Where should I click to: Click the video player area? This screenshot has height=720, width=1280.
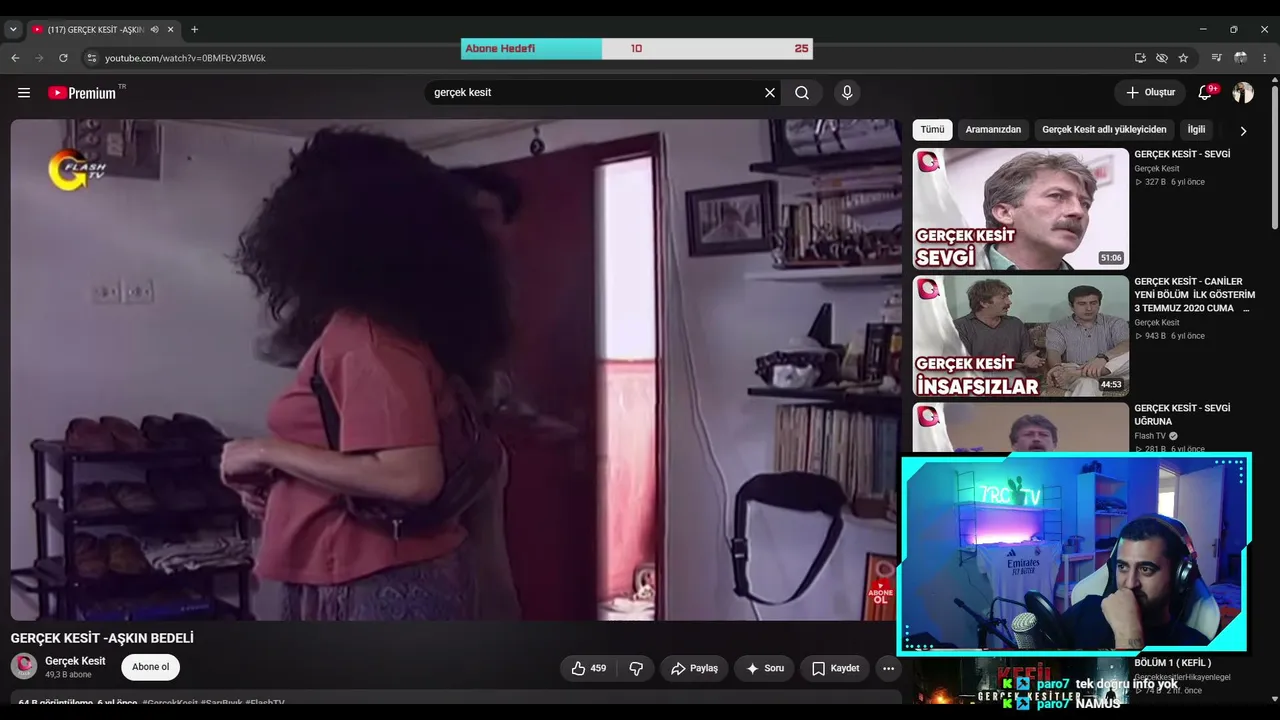(456, 370)
